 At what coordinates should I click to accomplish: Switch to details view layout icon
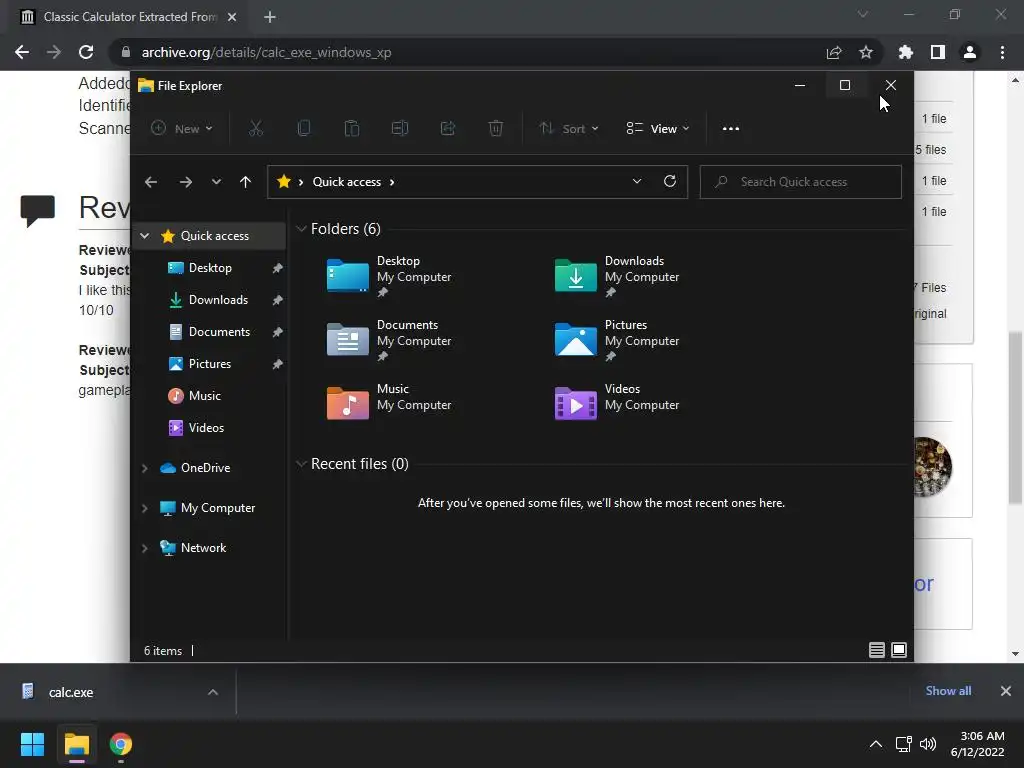click(876, 650)
